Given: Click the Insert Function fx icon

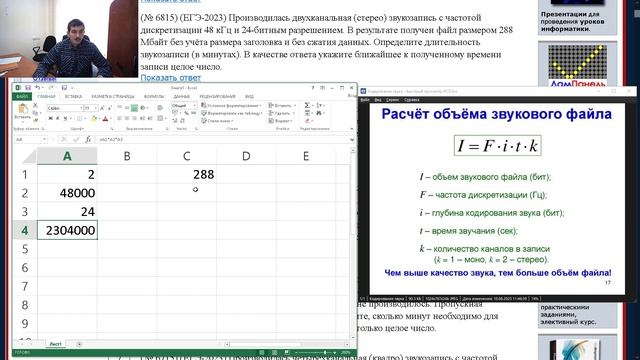Looking at the screenshot, I should (x=88, y=140).
